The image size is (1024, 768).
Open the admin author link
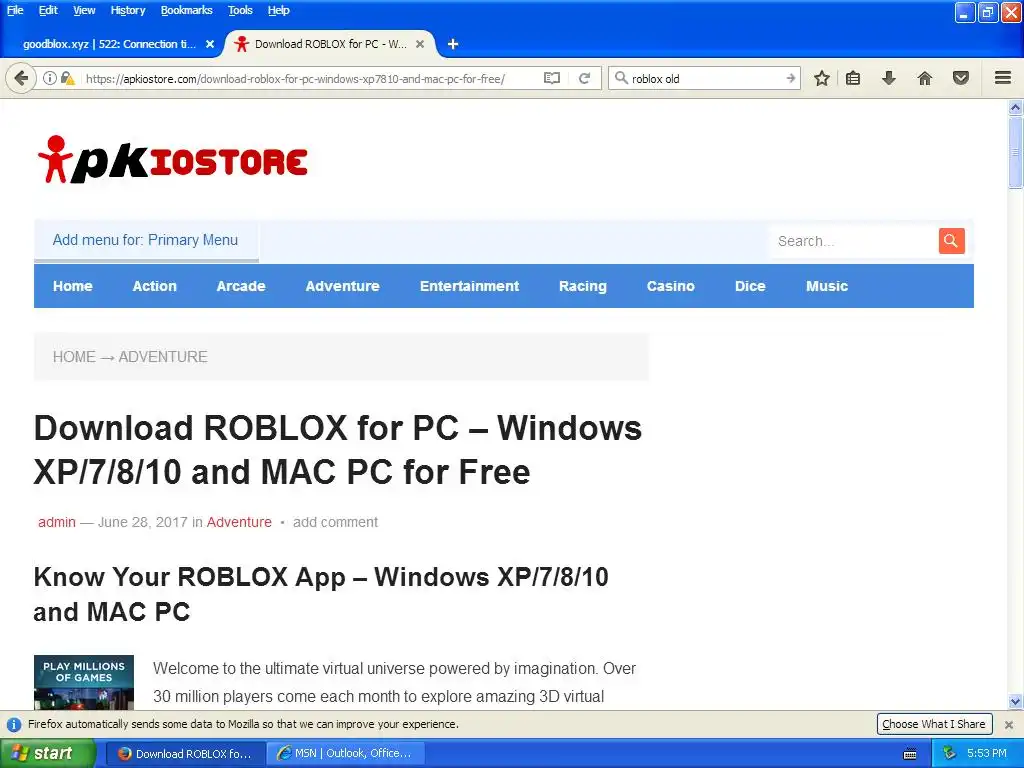click(57, 522)
